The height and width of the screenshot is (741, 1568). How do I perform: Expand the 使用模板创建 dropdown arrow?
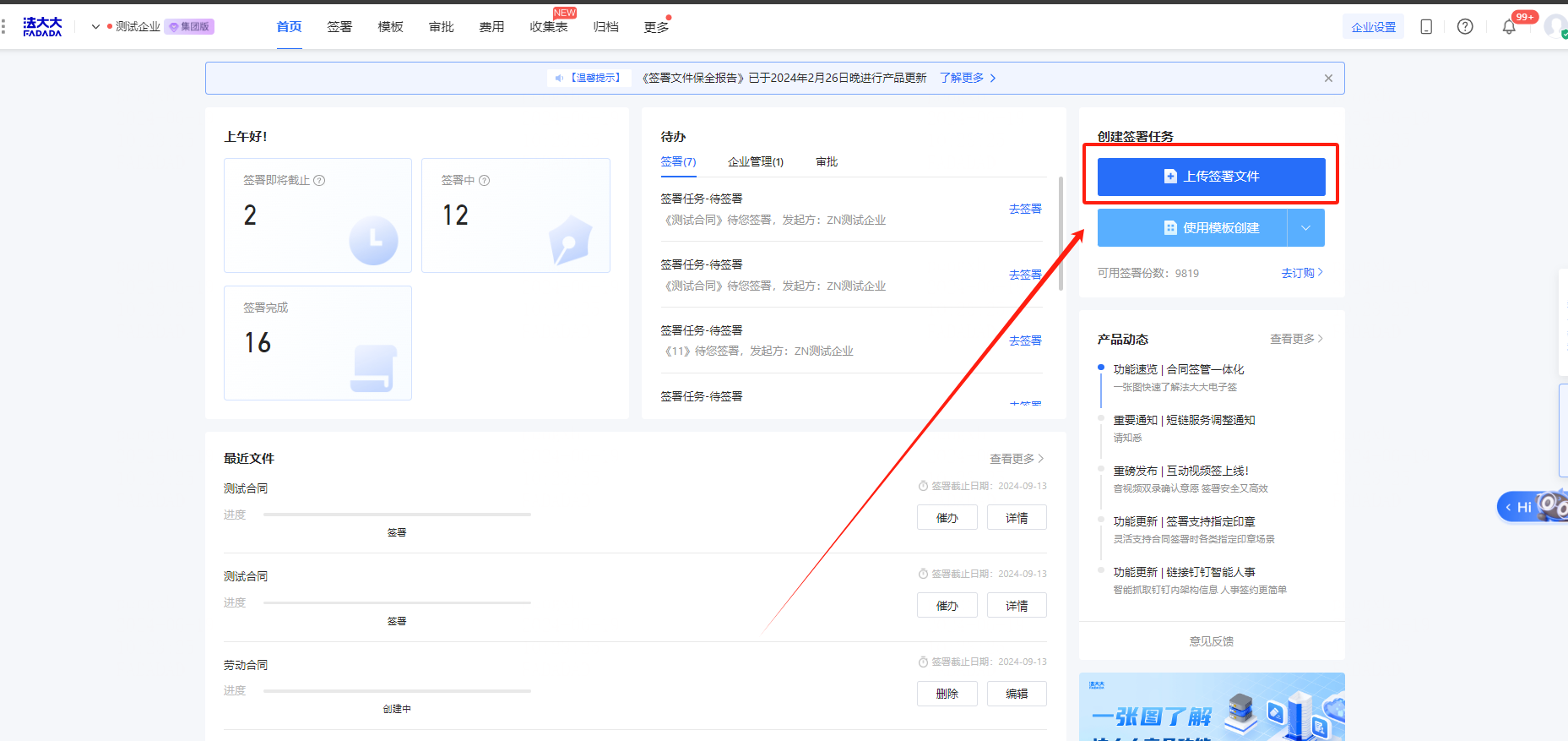coord(1306,228)
